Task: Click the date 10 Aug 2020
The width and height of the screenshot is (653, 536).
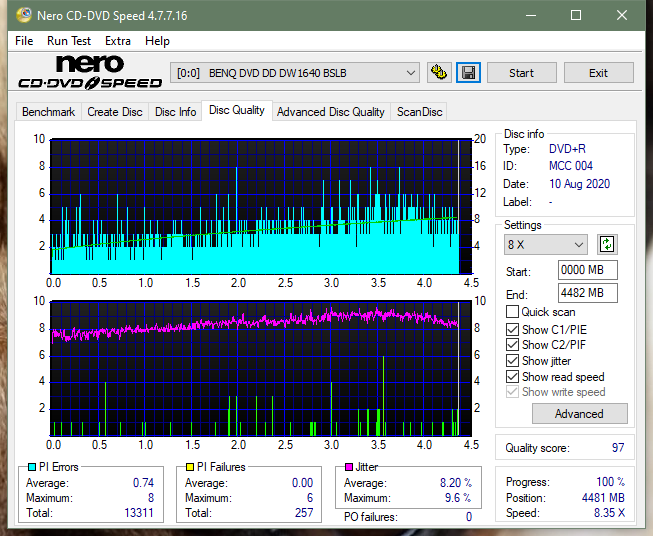Action: [579, 184]
